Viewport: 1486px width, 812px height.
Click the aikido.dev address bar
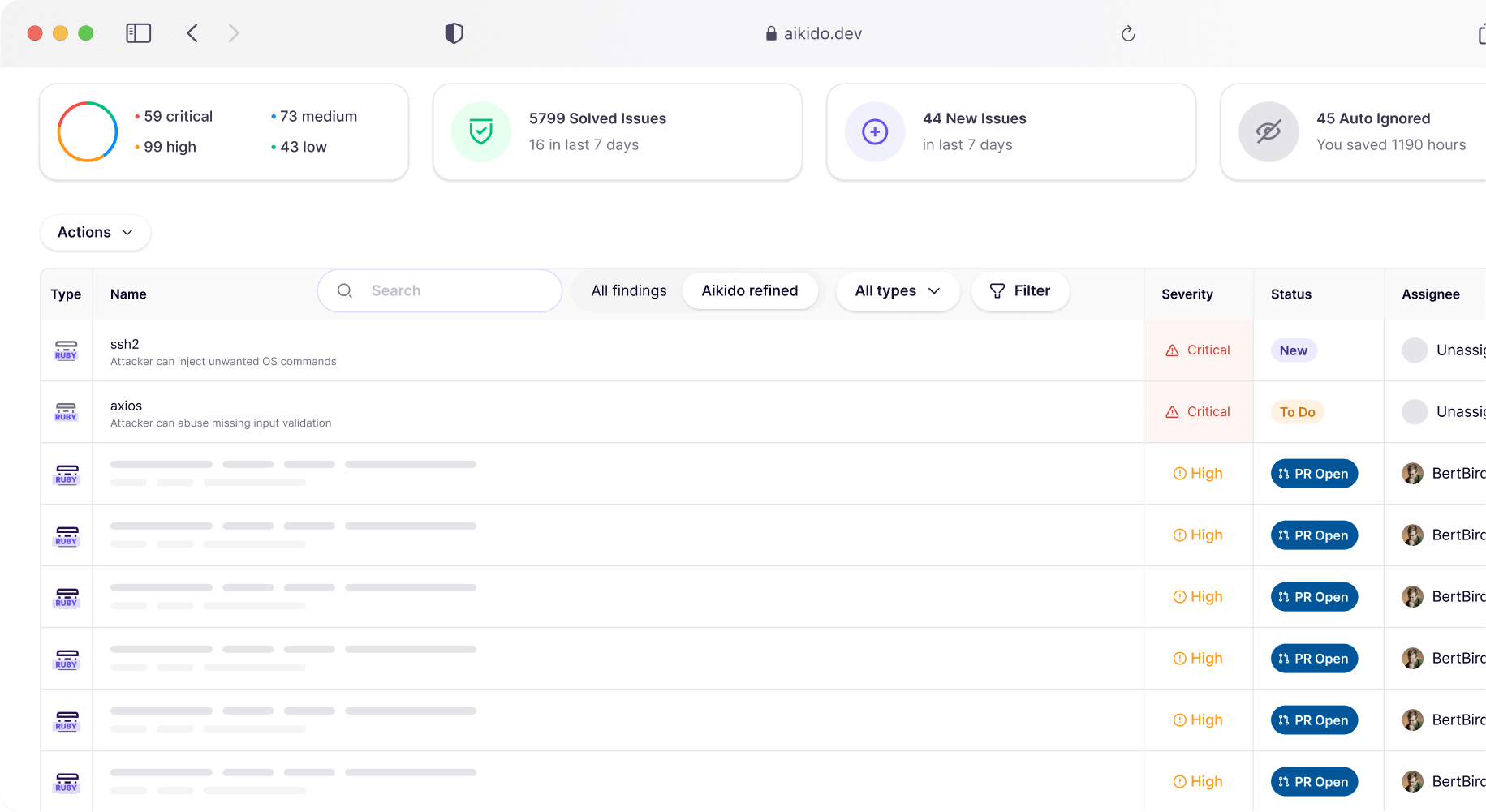[814, 33]
